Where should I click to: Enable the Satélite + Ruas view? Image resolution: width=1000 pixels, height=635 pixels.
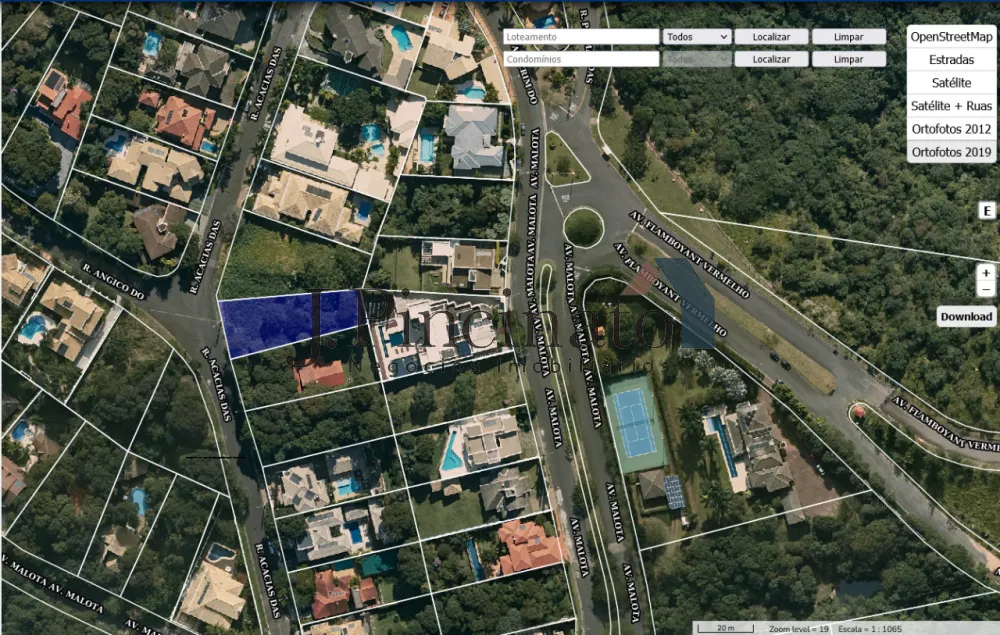(950, 105)
